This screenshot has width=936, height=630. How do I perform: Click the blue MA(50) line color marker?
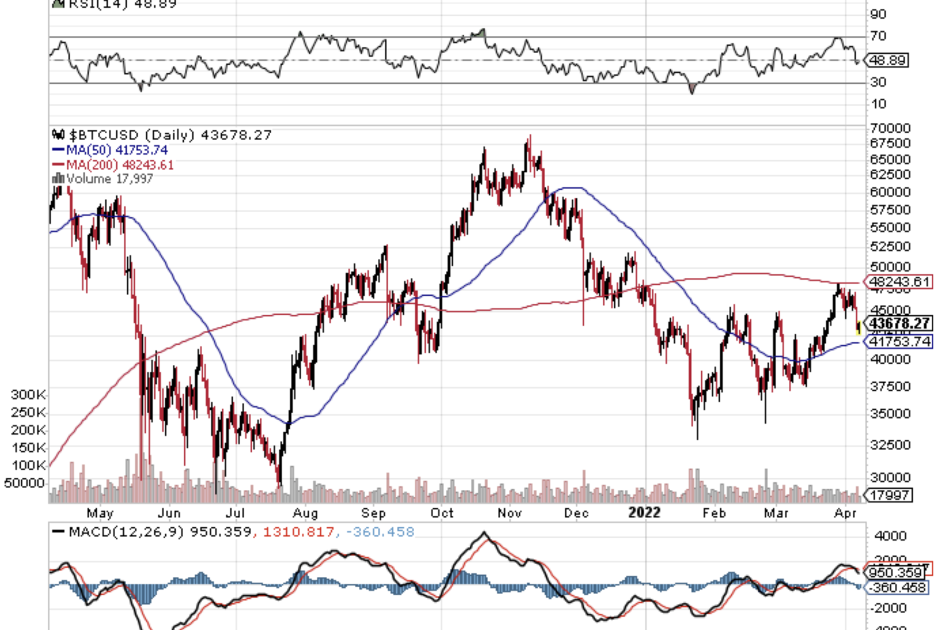click(56, 150)
